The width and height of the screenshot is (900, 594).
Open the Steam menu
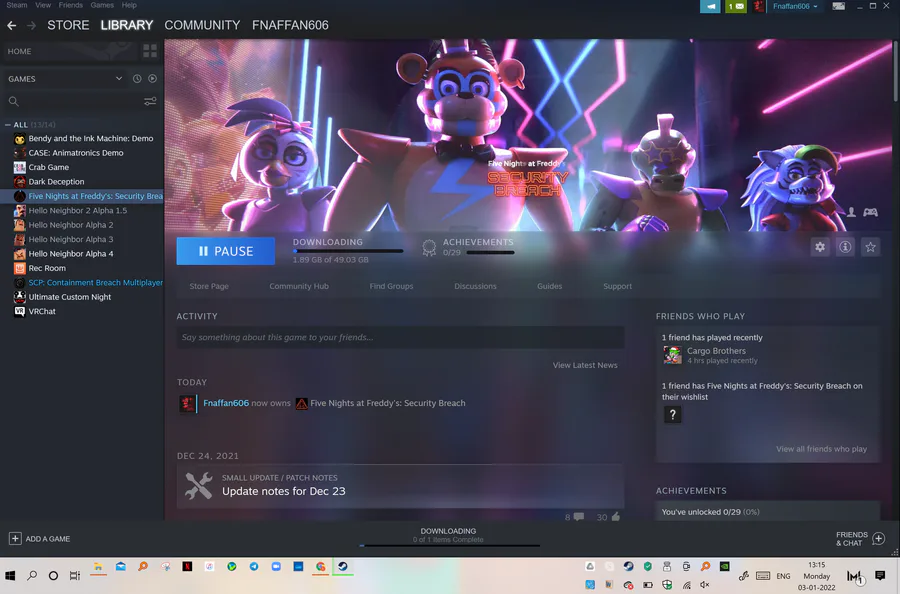(17, 5)
